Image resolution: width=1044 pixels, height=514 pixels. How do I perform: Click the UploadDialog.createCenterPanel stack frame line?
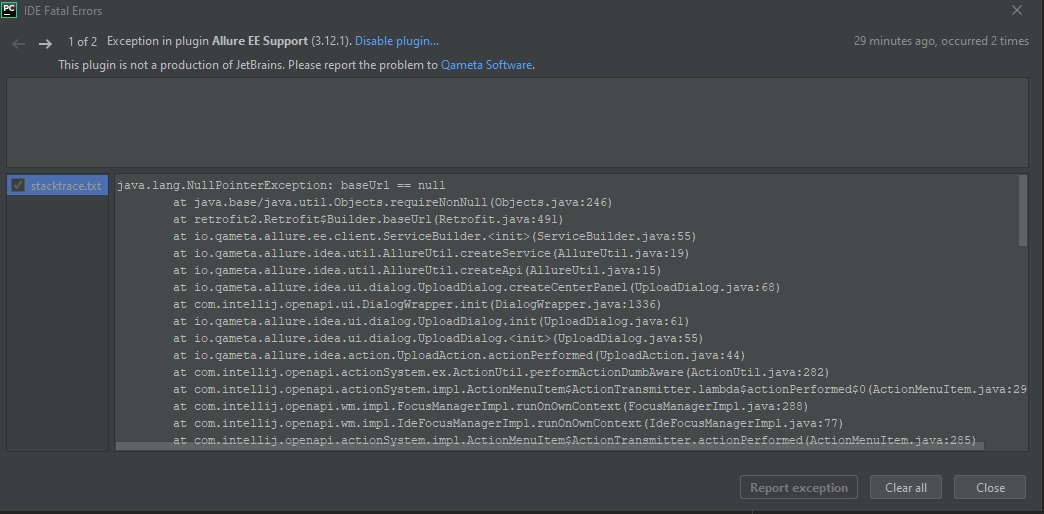(x=476, y=288)
